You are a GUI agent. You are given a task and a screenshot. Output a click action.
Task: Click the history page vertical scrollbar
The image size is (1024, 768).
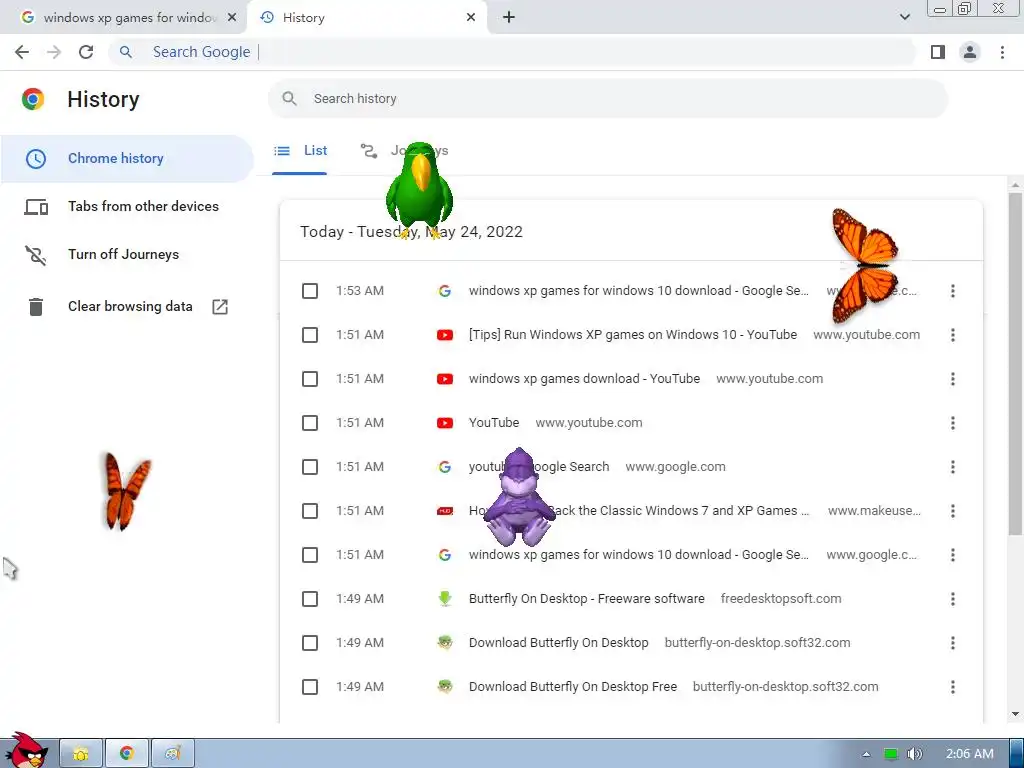(x=1015, y=362)
